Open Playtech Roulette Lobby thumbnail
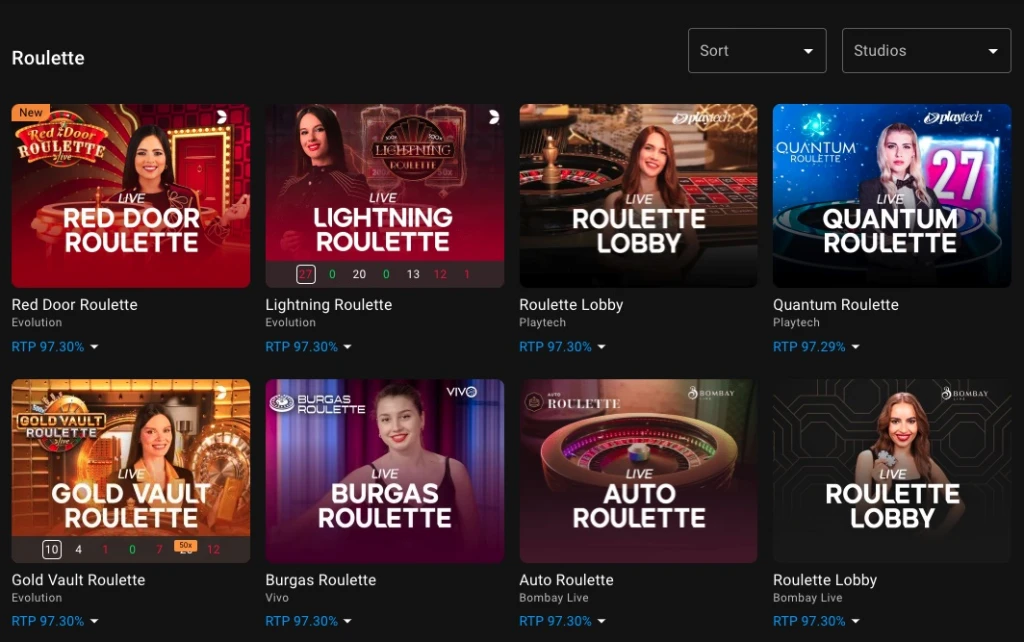The image size is (1024, 642). coord(638,196)
